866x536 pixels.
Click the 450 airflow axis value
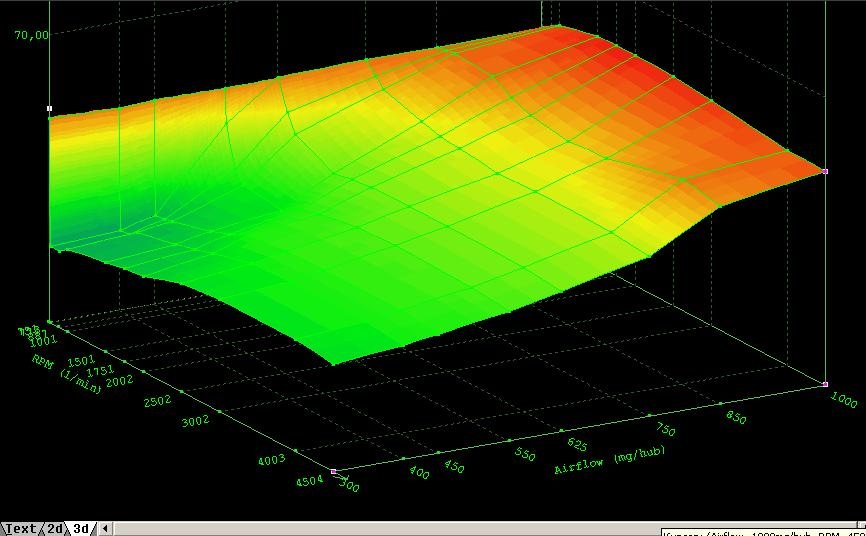(454, 467)
